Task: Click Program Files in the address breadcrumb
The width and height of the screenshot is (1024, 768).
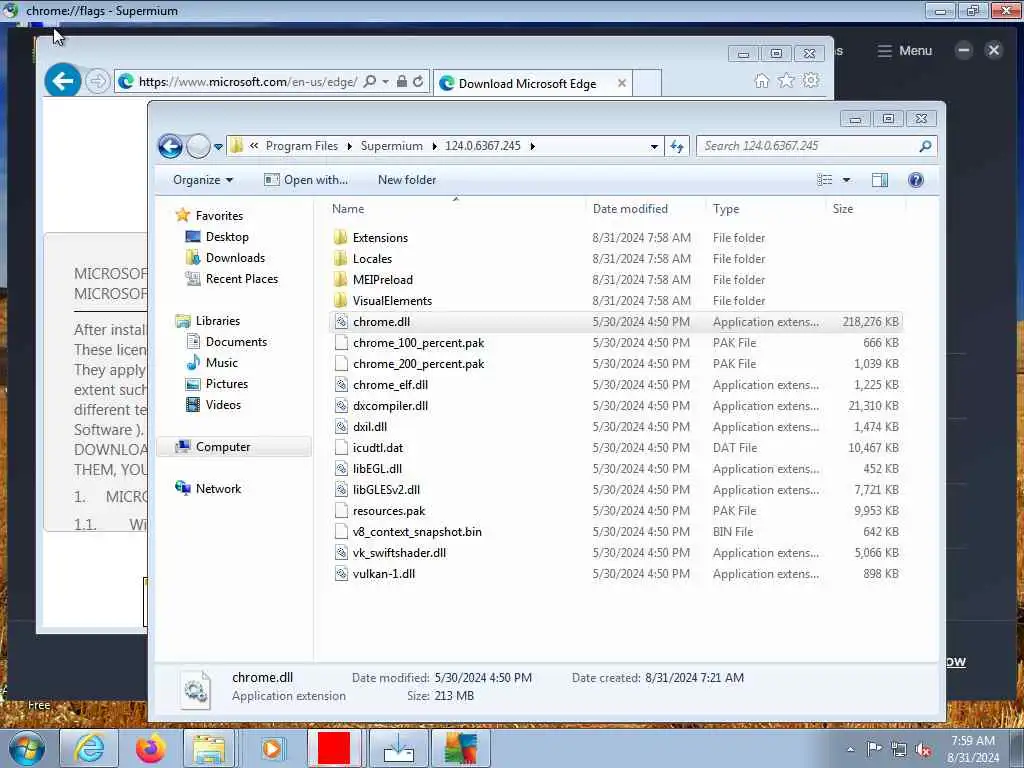Action: click(x=302, y=146)
